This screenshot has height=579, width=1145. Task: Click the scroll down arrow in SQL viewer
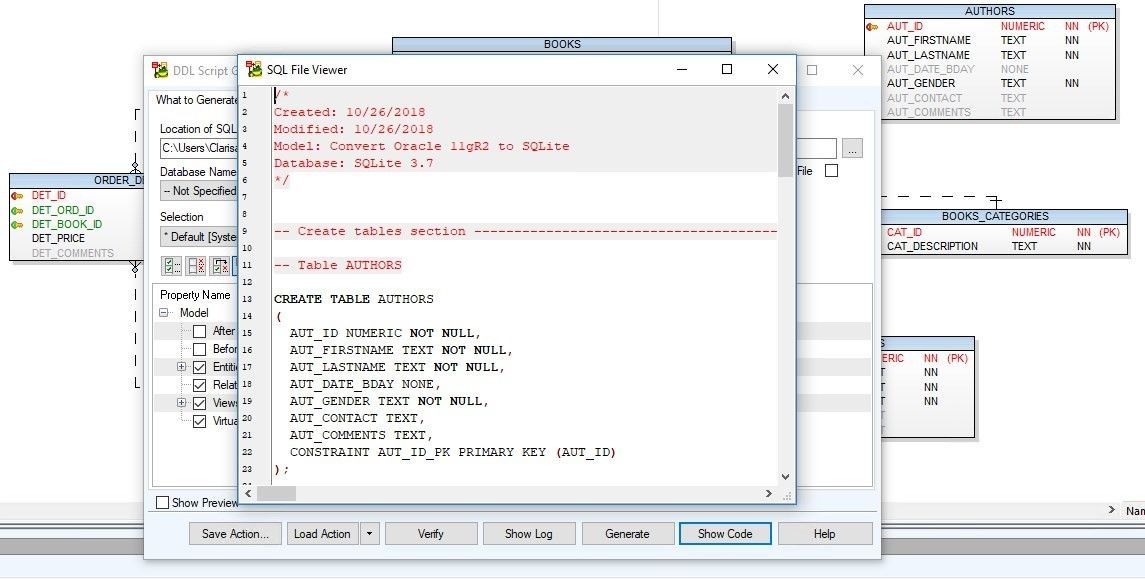coord(785,477)
